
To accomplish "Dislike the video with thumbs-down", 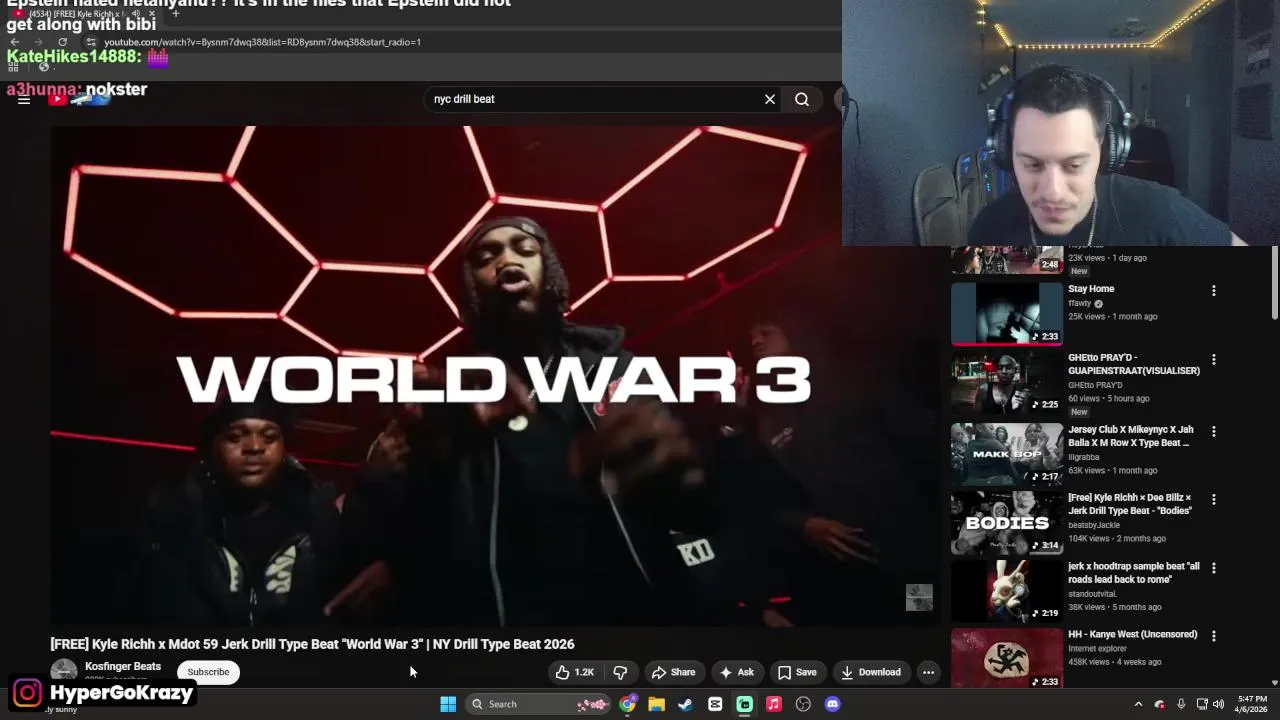I will [620, 672].
